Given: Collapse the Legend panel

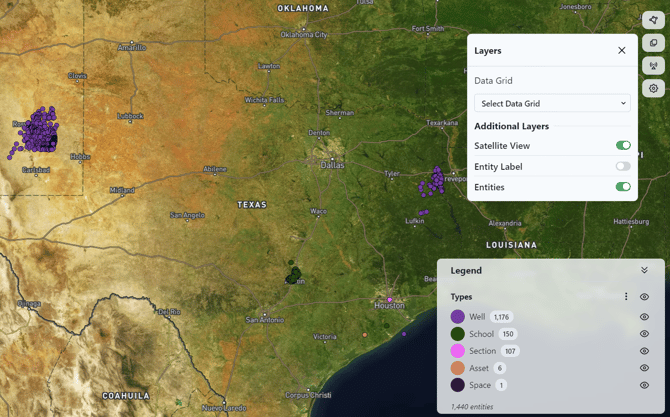Looking at the screenshot, I should coord(644,271).
